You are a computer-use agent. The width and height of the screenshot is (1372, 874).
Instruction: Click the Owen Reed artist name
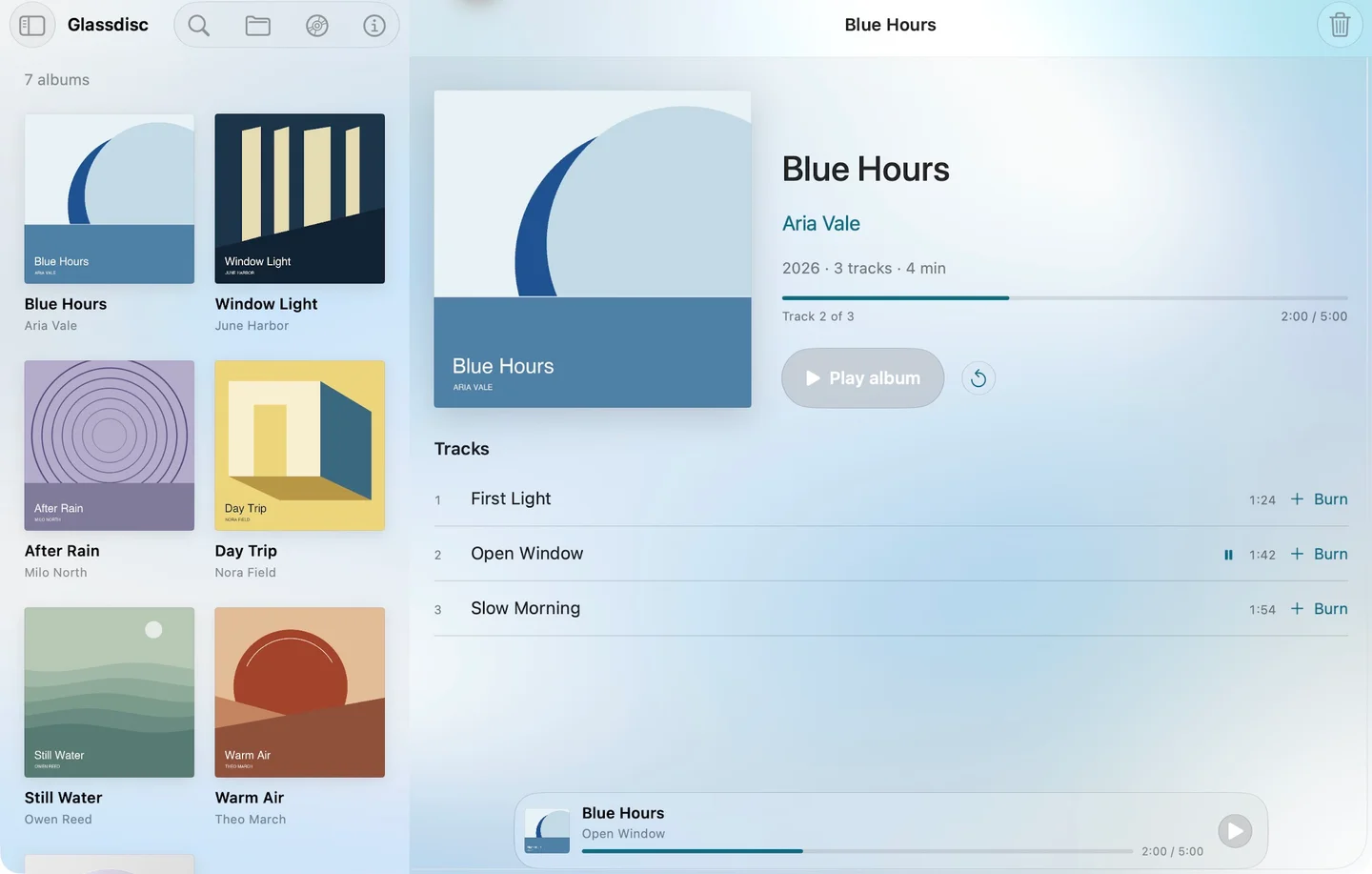pyautogui.click(x=59, y=820)
